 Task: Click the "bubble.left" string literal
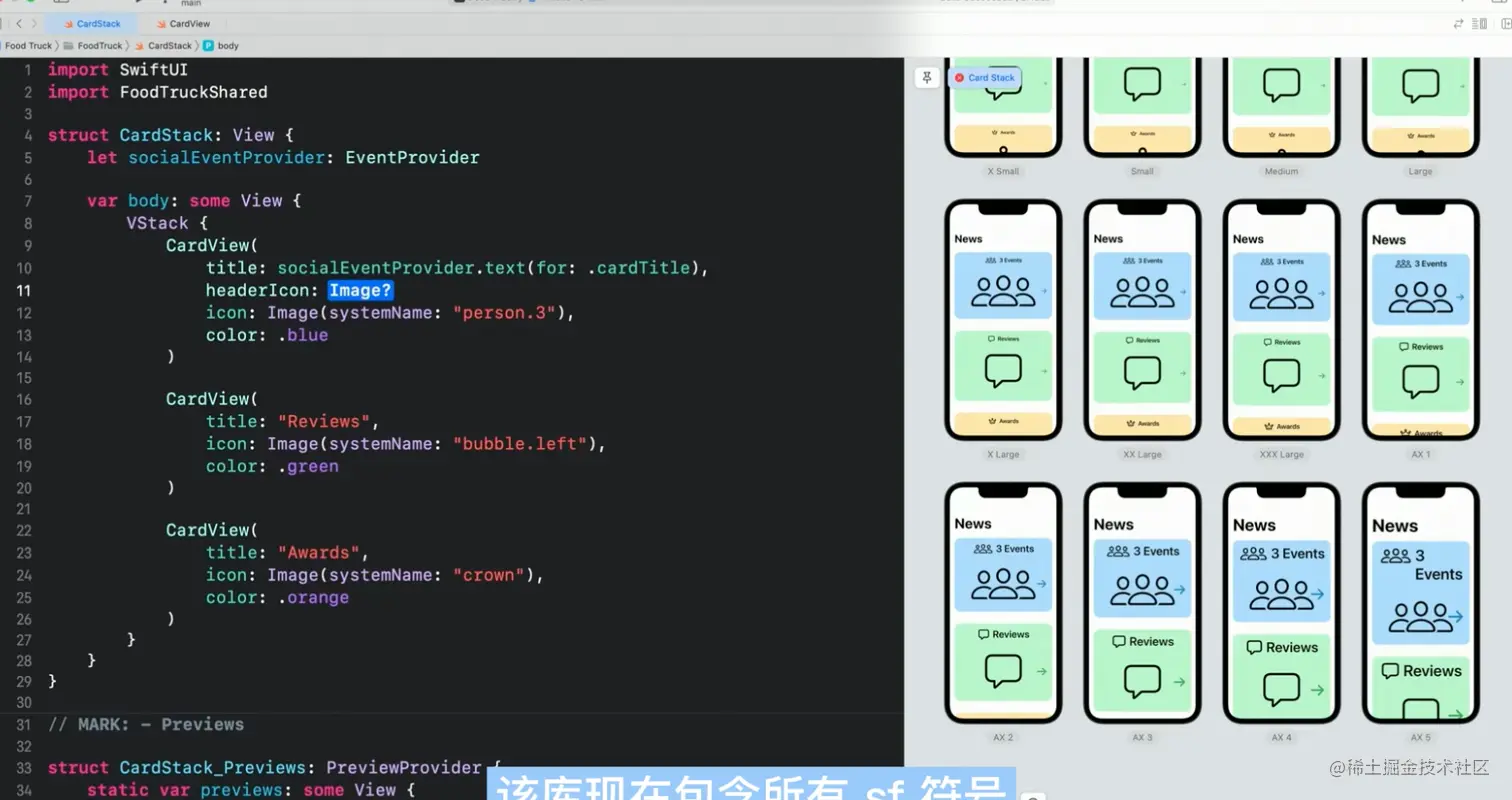pos(521,443)
